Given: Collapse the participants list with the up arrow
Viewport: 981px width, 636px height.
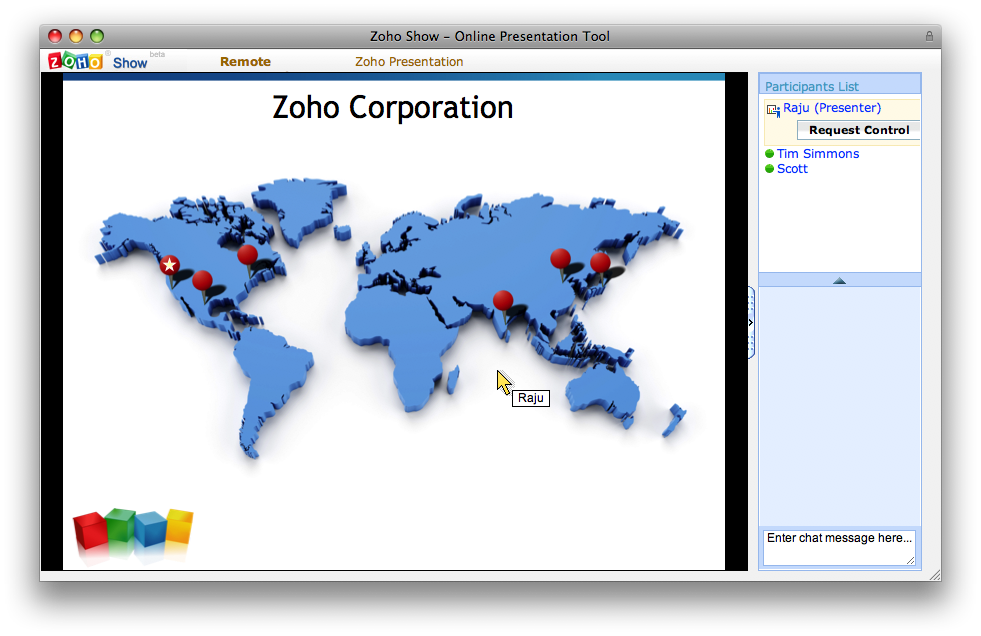Looking at the screenshot, I should (x=839, y=280).
